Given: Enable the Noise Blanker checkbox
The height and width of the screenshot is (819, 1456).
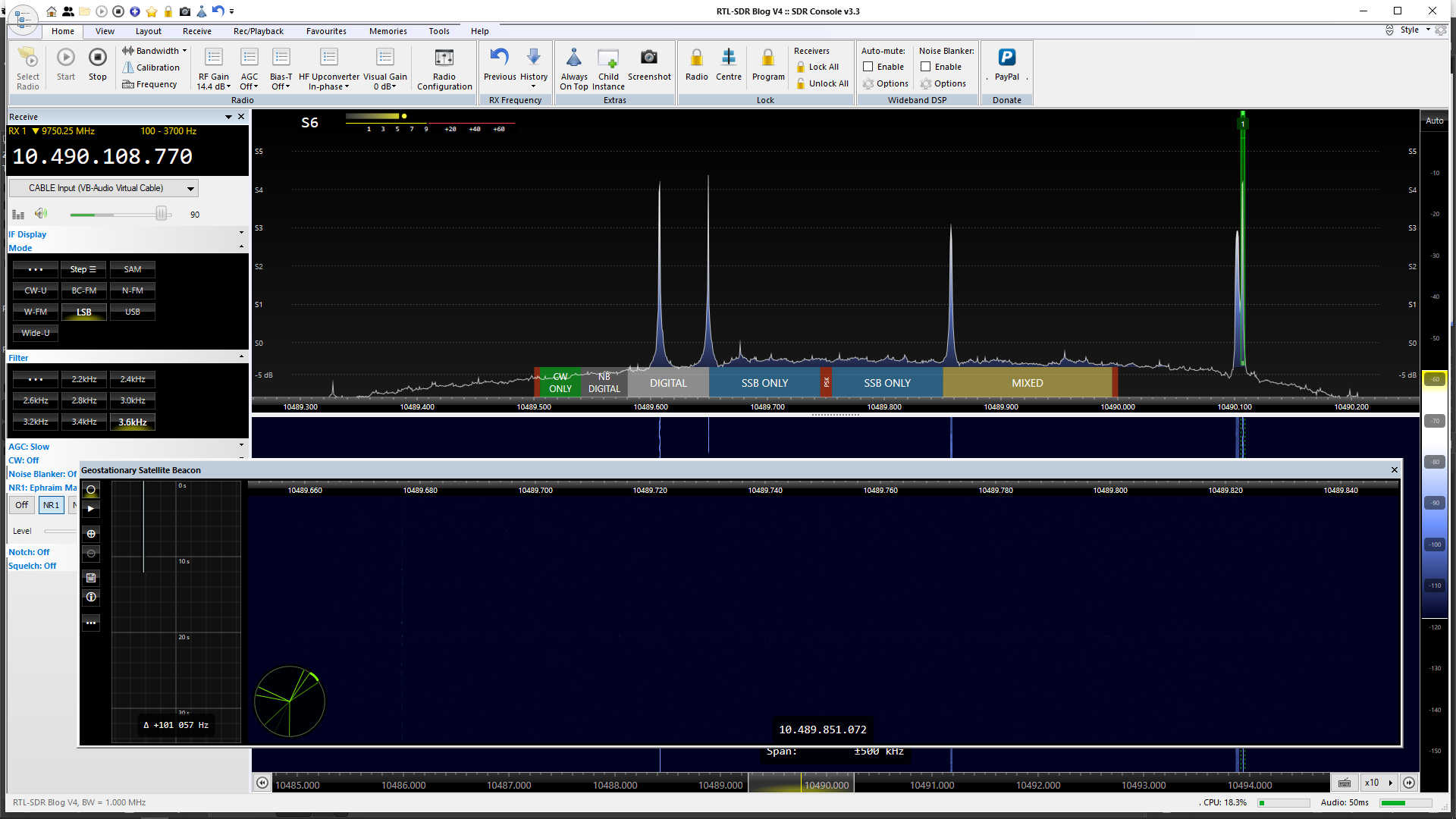Looking at the screenshot, I should 925,67.
